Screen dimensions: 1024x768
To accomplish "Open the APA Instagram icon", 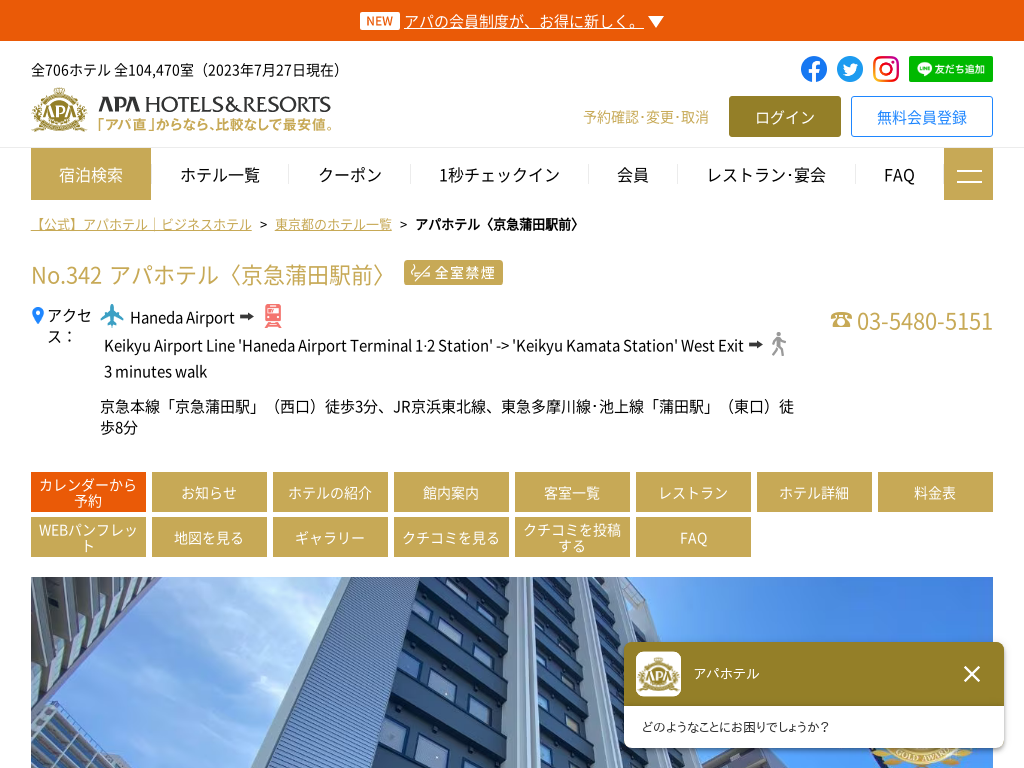I will (886, 69).
